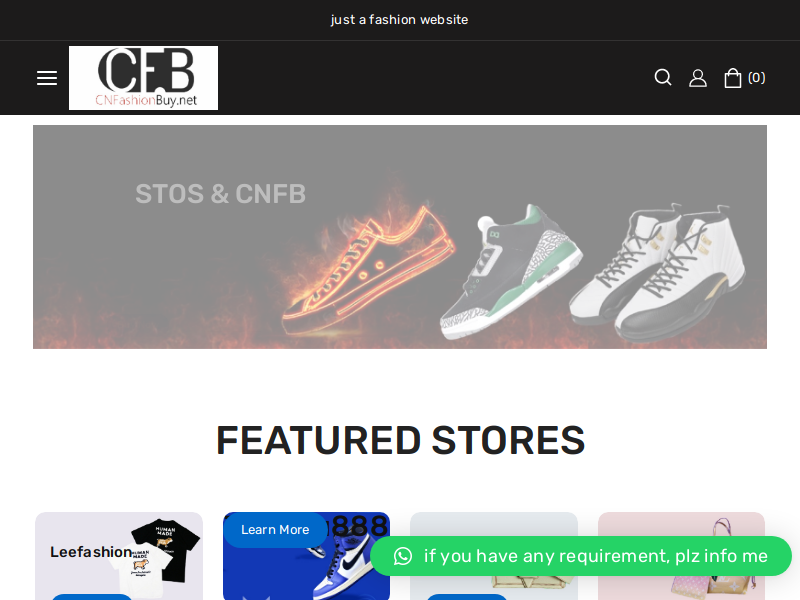Click the cart item count (0)
800x600 pixels.
click(x=757, y=78)
